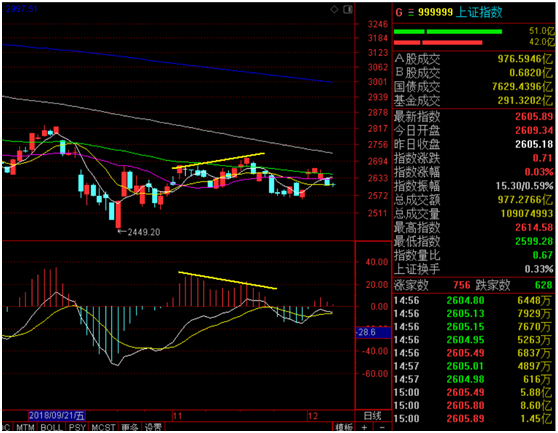Image resolution: width=558 pixels, height=433 pixels.
Task: Open the 模板 template menu
Action: (x=344, y=427)
